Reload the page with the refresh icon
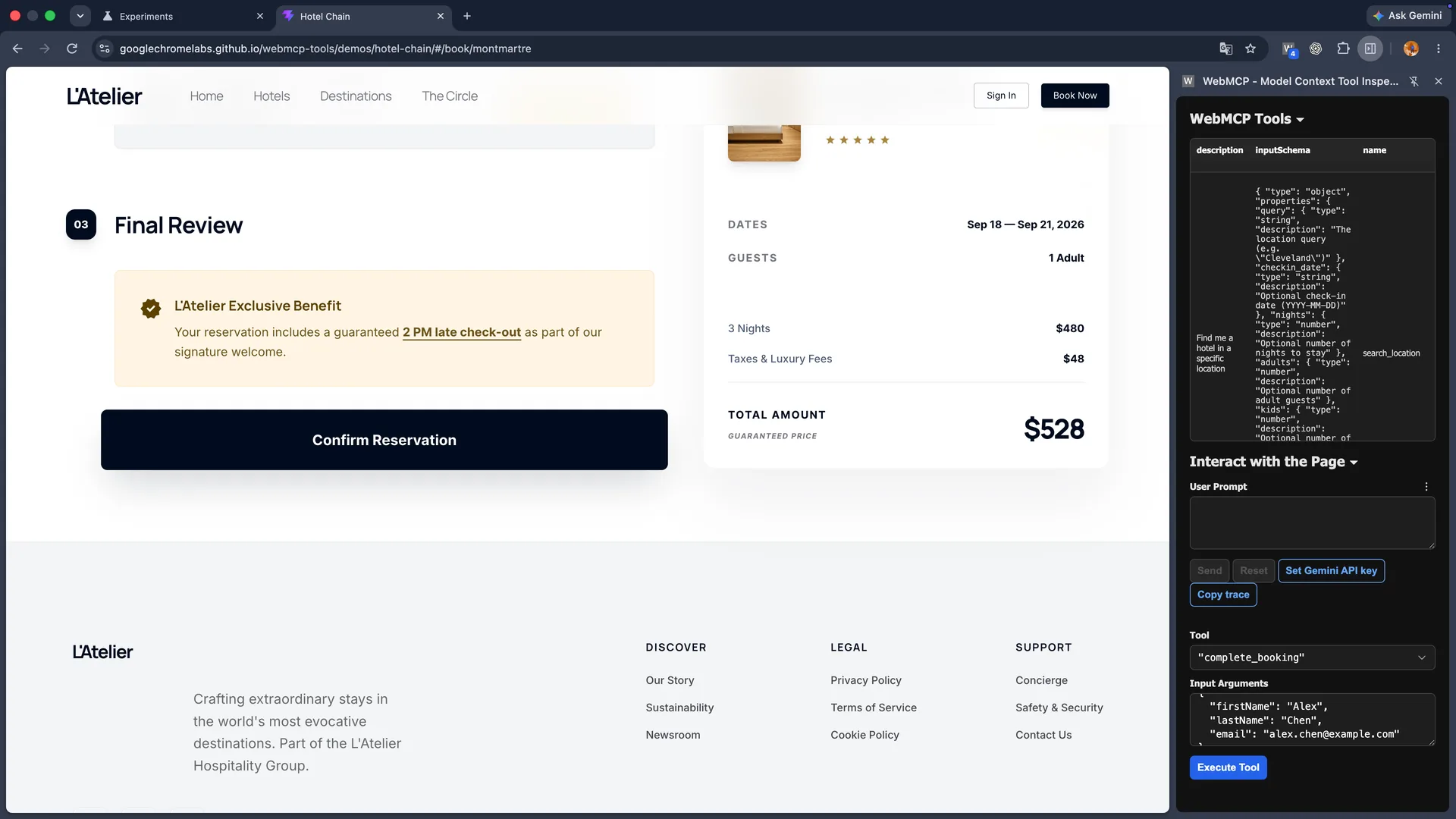The image size is (1456, 819). 72,49
